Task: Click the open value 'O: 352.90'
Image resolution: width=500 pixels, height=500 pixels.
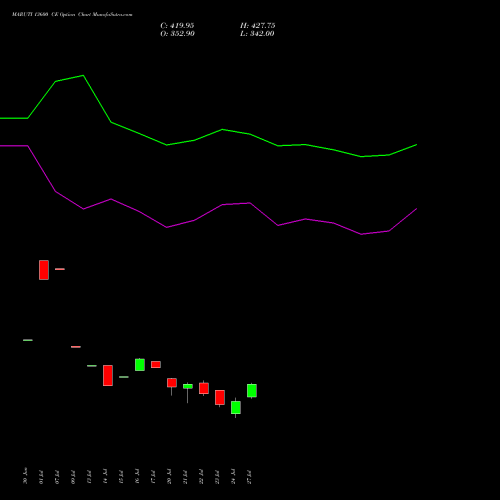Action: click(x=177, y=34)
